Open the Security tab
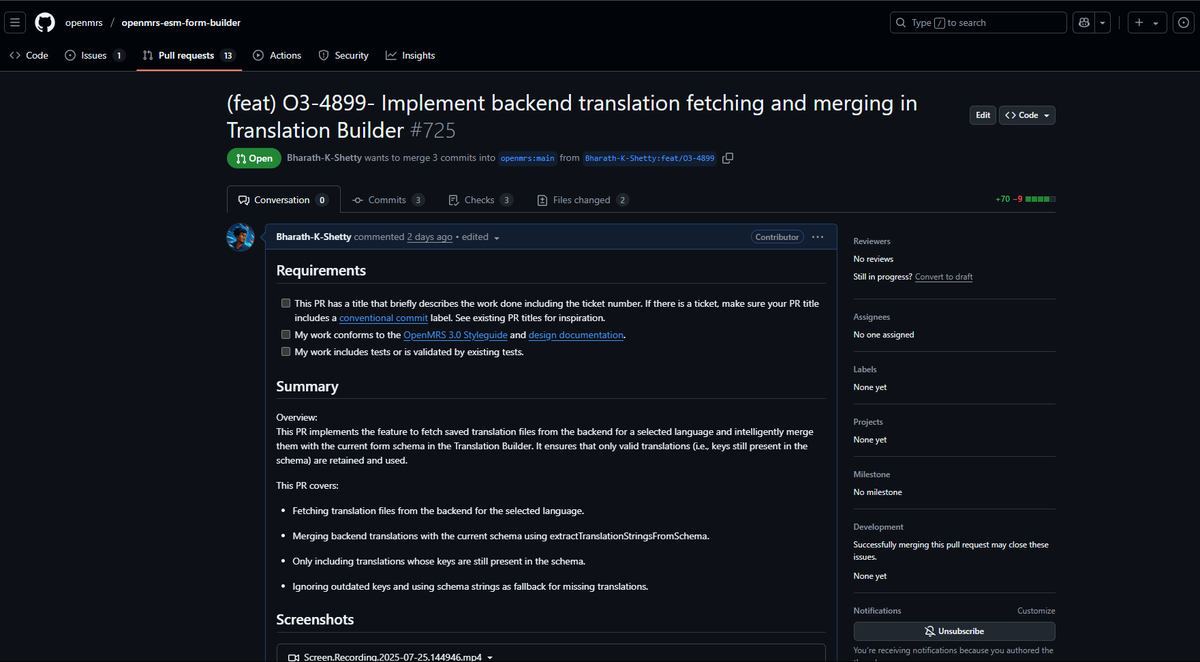The width and height of the screenshot is (1200, 662). point(343,55)
